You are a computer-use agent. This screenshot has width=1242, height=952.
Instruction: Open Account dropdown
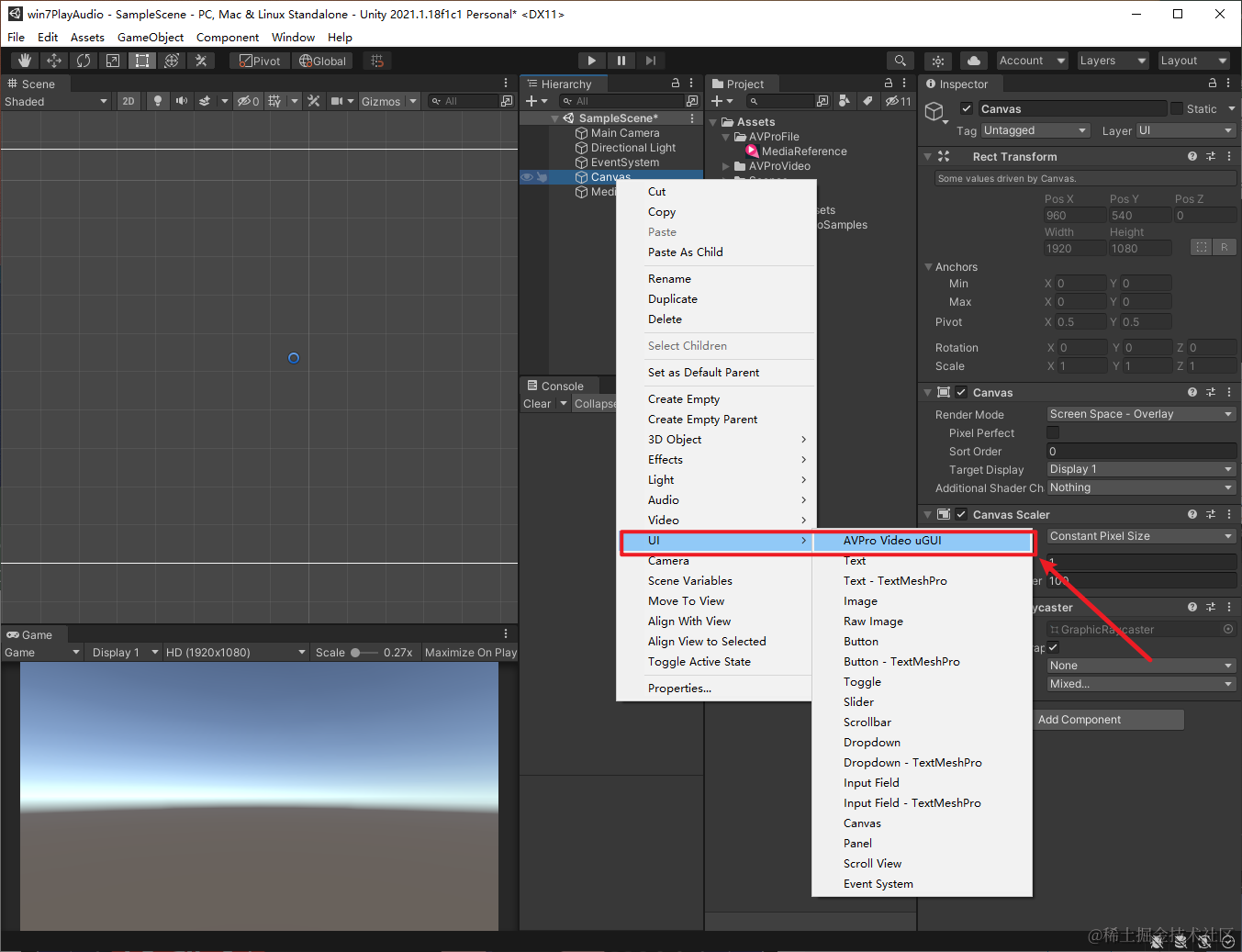point(1033,61)
